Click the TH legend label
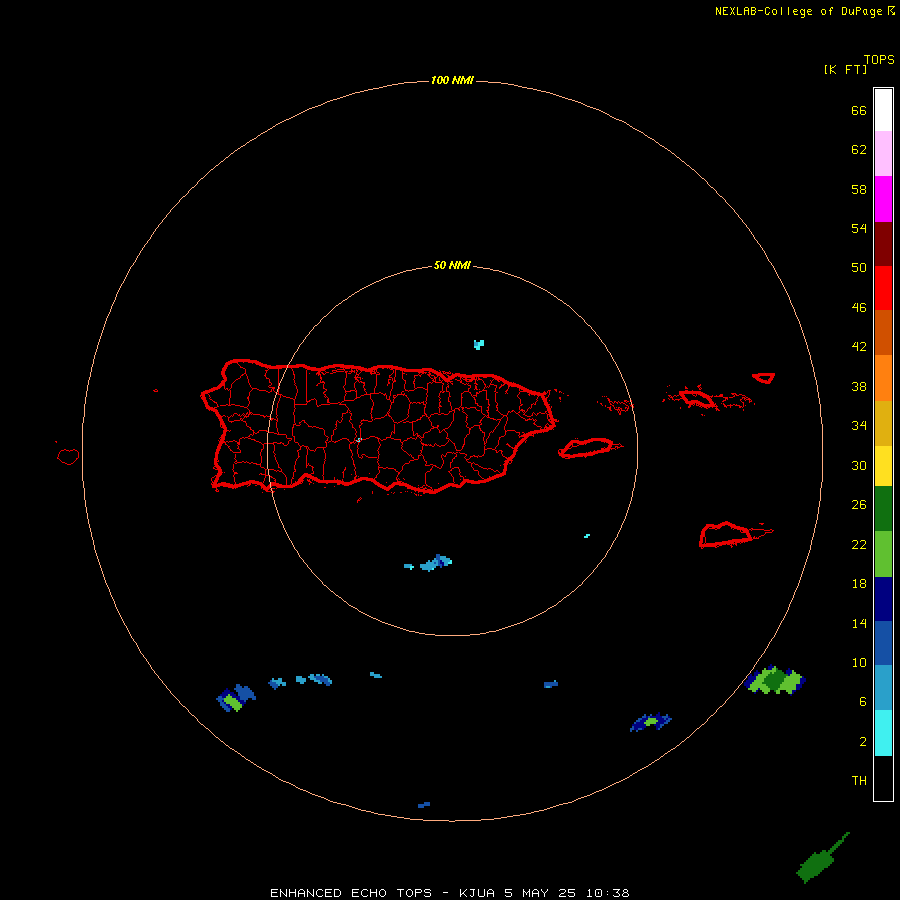Screen dimensions: 900x900 [859, 781]
